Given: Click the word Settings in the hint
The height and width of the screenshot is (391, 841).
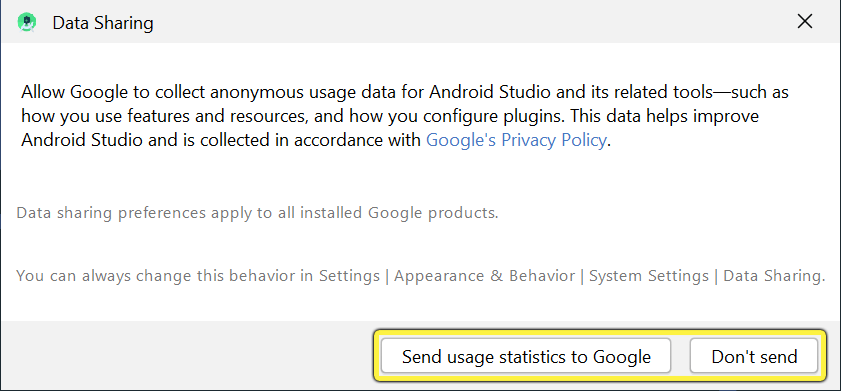Looking at the screenshot, I should pyautogui.click(x=349, y=276).
